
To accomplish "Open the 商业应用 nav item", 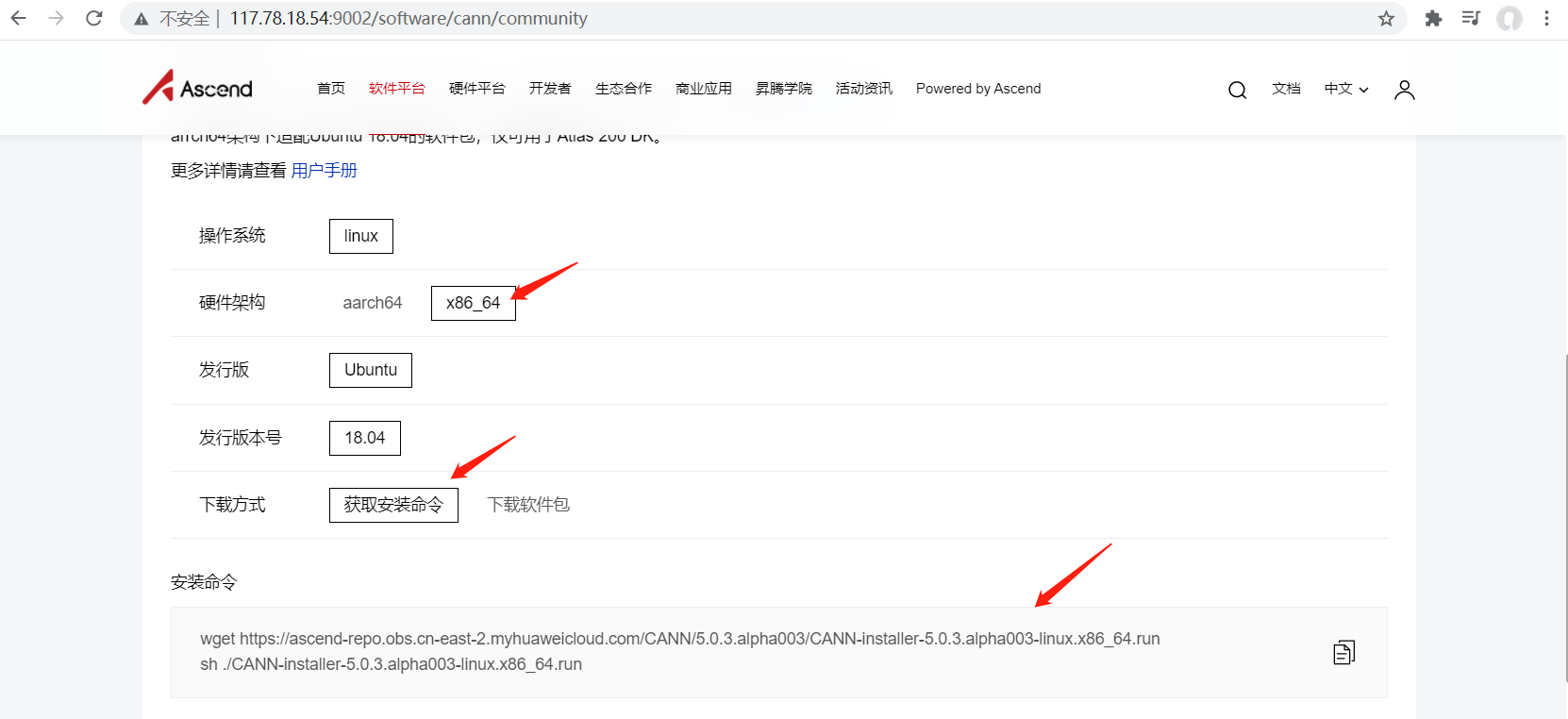I will point(704,89).
